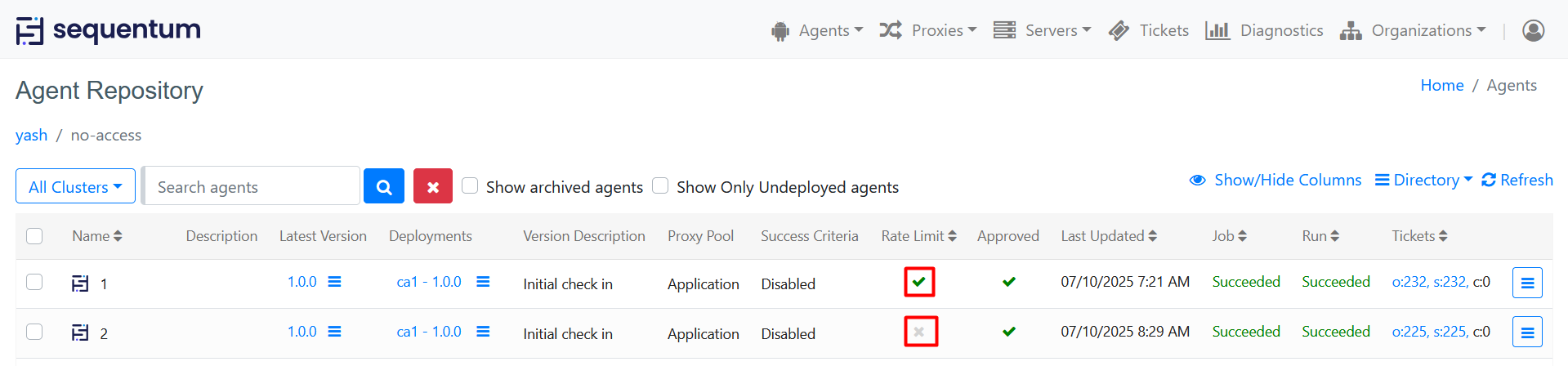Open the Diagnostics page
Screen dimensions: 1568x366
(x=1264, y=30)
